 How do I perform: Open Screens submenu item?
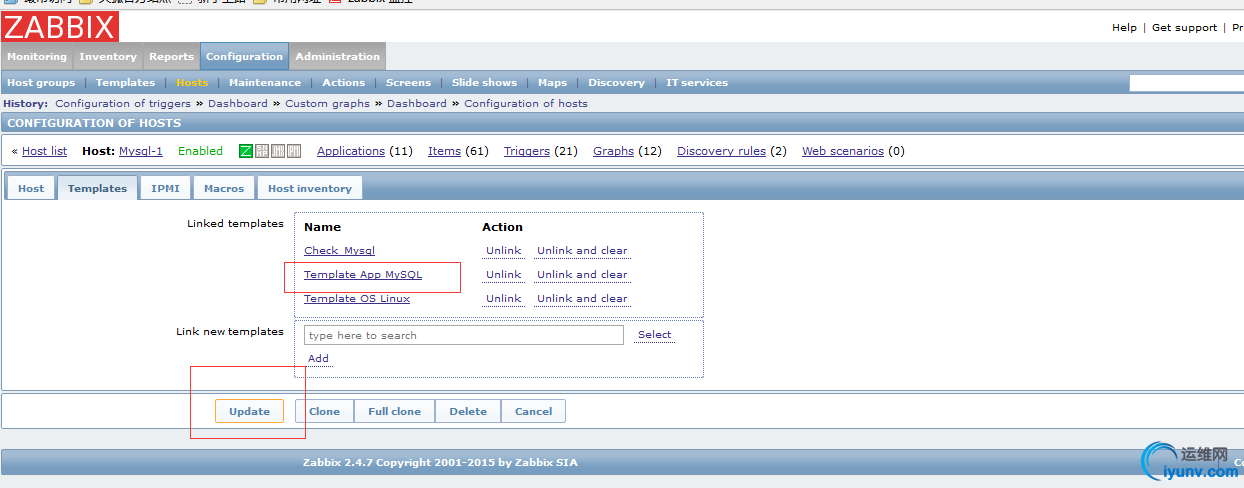click(x=408, y=83)
